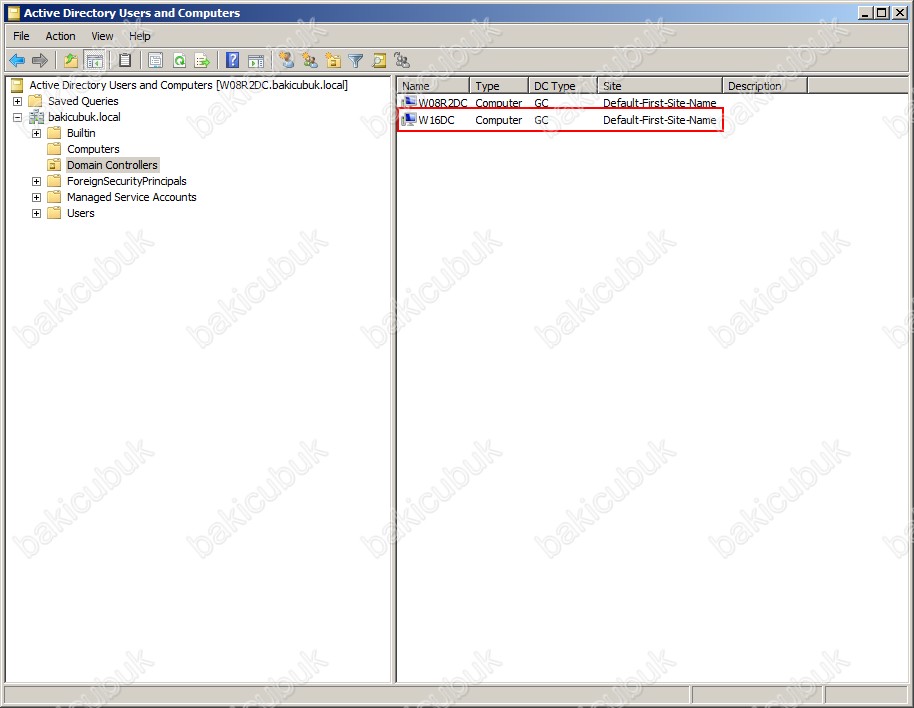The image size is (914, 708).
Task: Open Properties from the toolbar
Action: (x=156, y=60)
